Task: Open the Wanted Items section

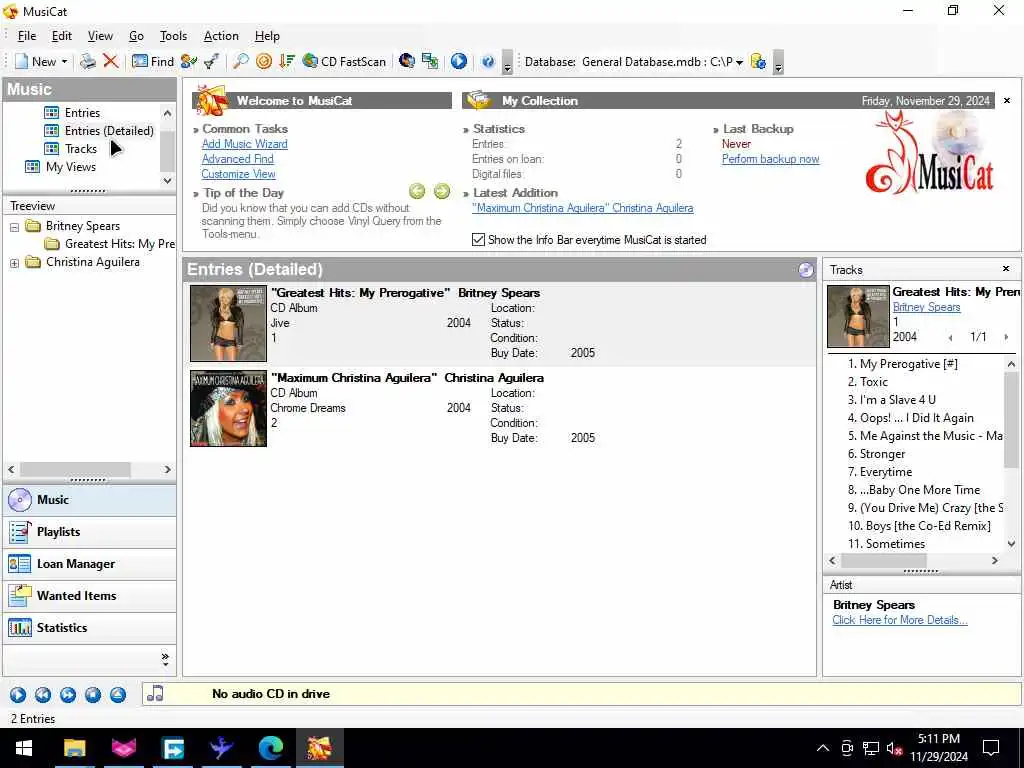Action: tap(89, 596)
